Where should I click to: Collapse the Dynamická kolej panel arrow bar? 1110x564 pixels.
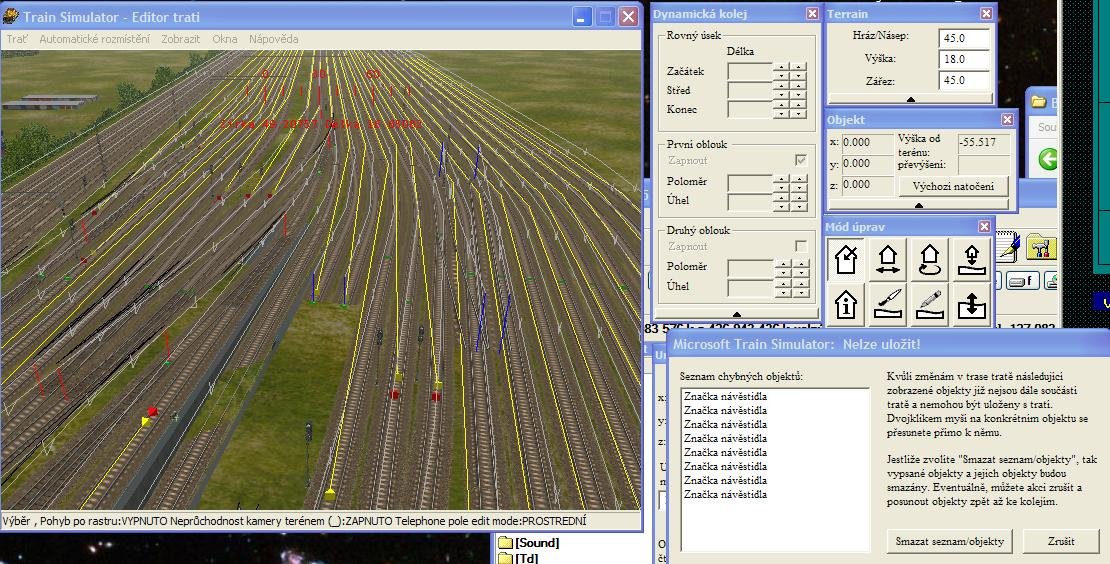(x=736, y=313)
